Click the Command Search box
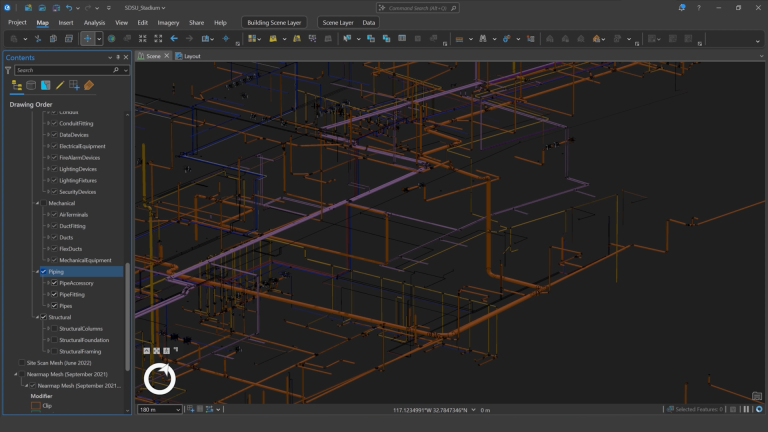Screen dimensions: 768x432 point(418,8)
